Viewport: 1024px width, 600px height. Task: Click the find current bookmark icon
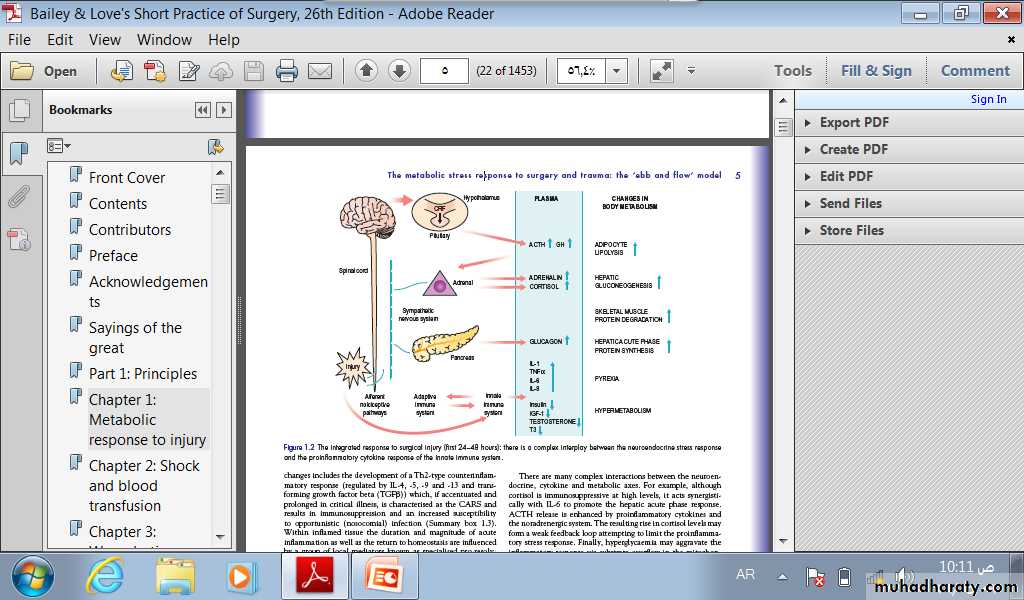(215, 147)
